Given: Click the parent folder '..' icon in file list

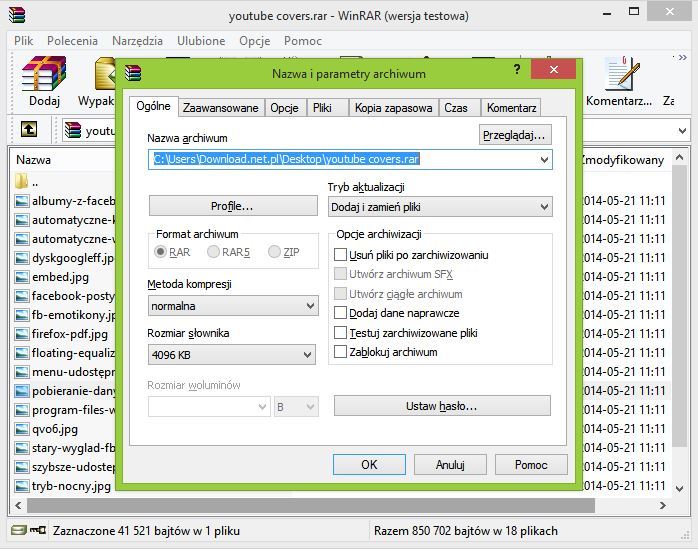Looking at the screenshot, I should coord(21,181).
